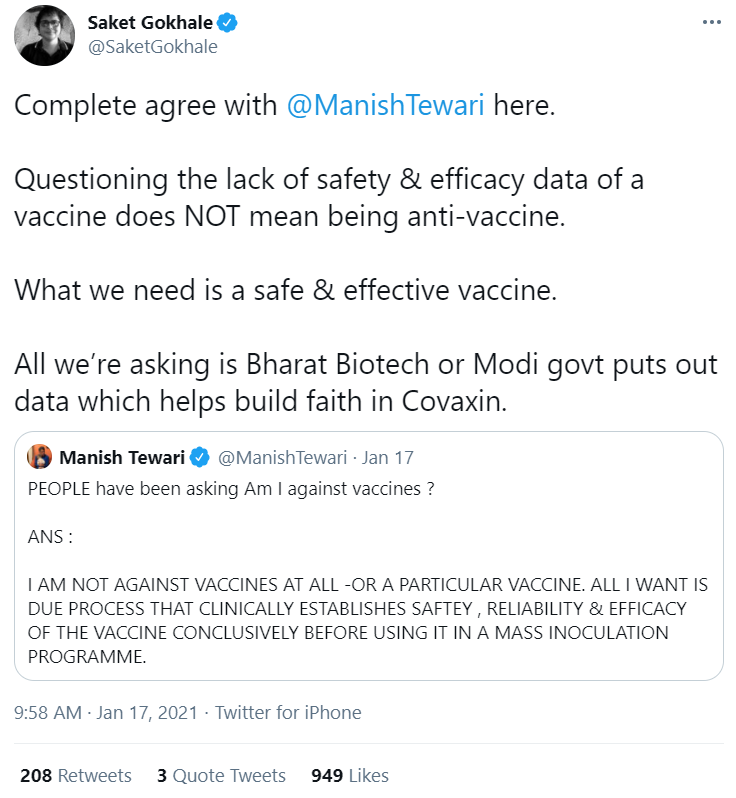Open the three-dot more options menu
Screen dimensions: 736x798
click(711, 24)
